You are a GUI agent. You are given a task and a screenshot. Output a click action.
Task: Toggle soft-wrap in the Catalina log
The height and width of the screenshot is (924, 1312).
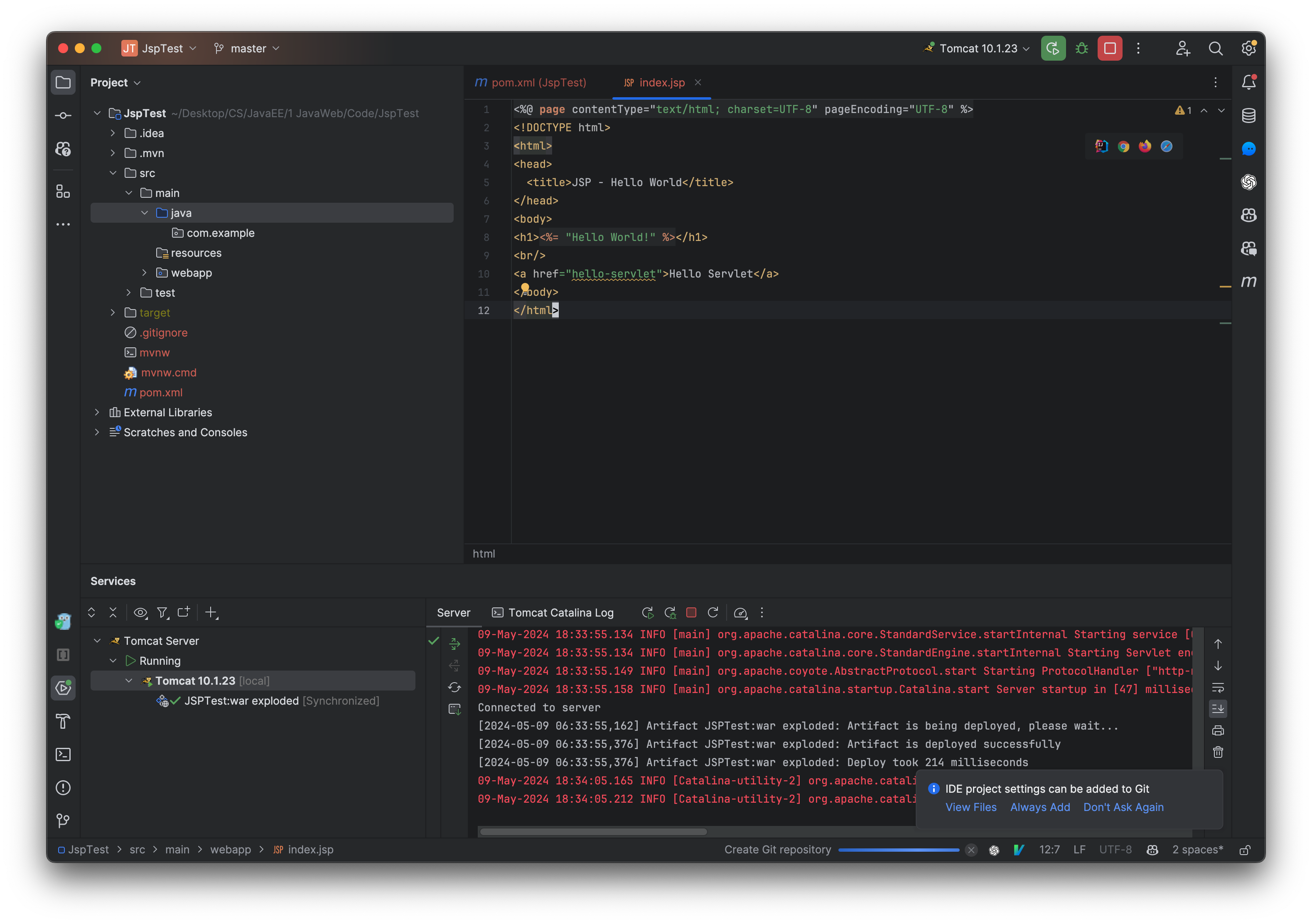1218,688
